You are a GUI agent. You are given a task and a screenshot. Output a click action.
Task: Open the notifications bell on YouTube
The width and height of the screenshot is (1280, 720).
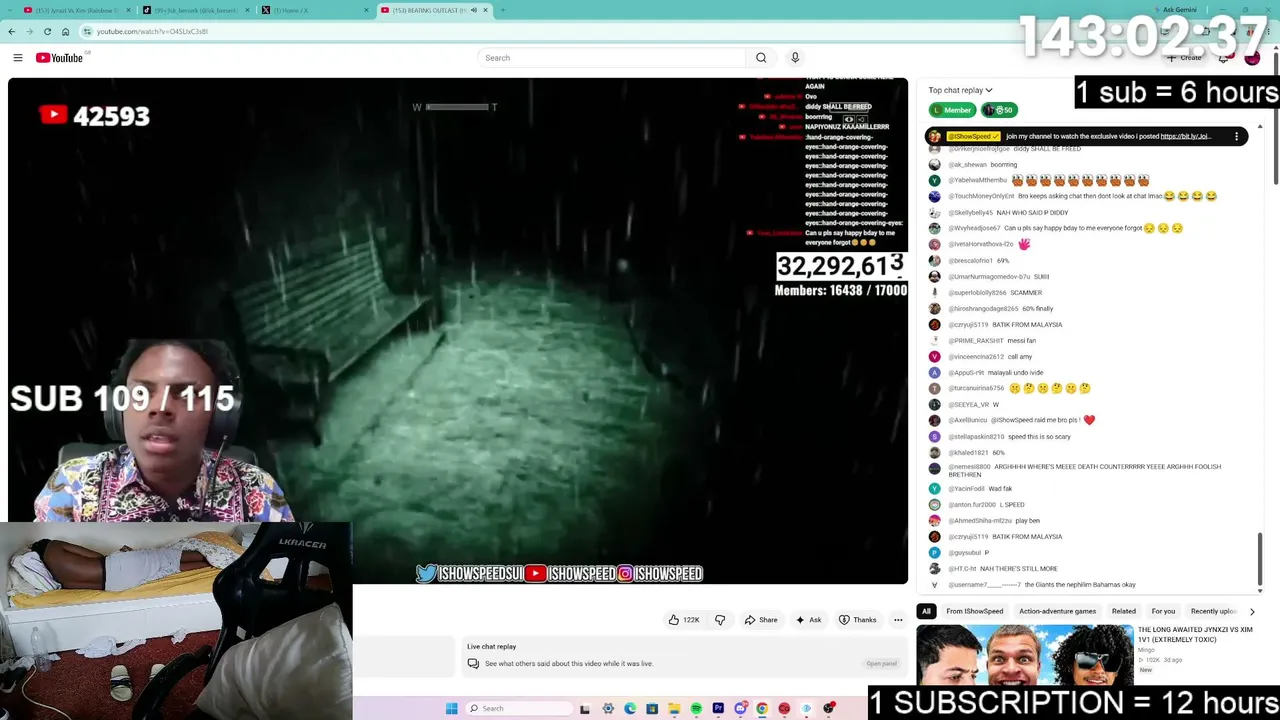coord(1223,58)
